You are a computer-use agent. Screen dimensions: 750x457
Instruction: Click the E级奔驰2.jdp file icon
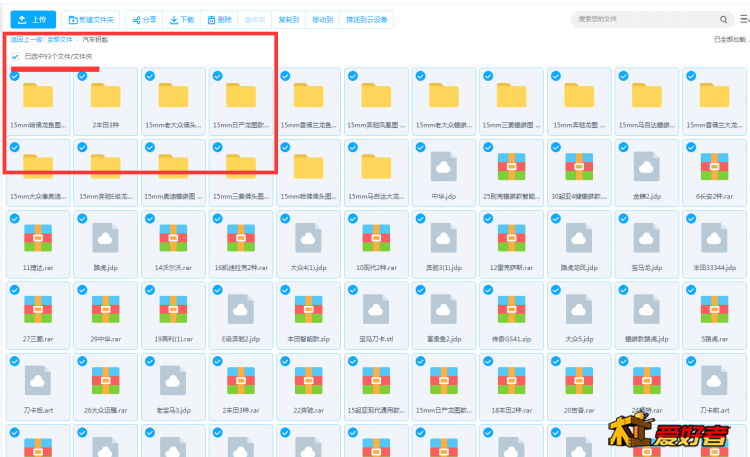[241, 309]
